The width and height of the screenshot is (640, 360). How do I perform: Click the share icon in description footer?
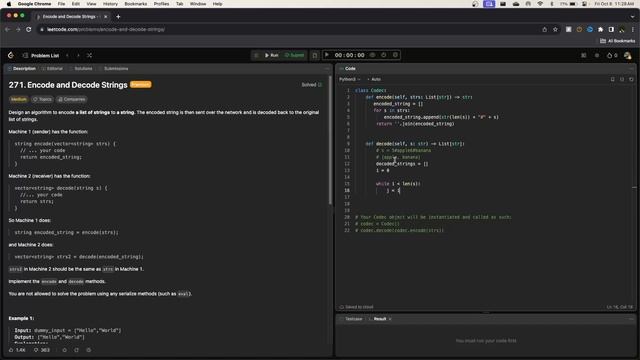(76, 350)
